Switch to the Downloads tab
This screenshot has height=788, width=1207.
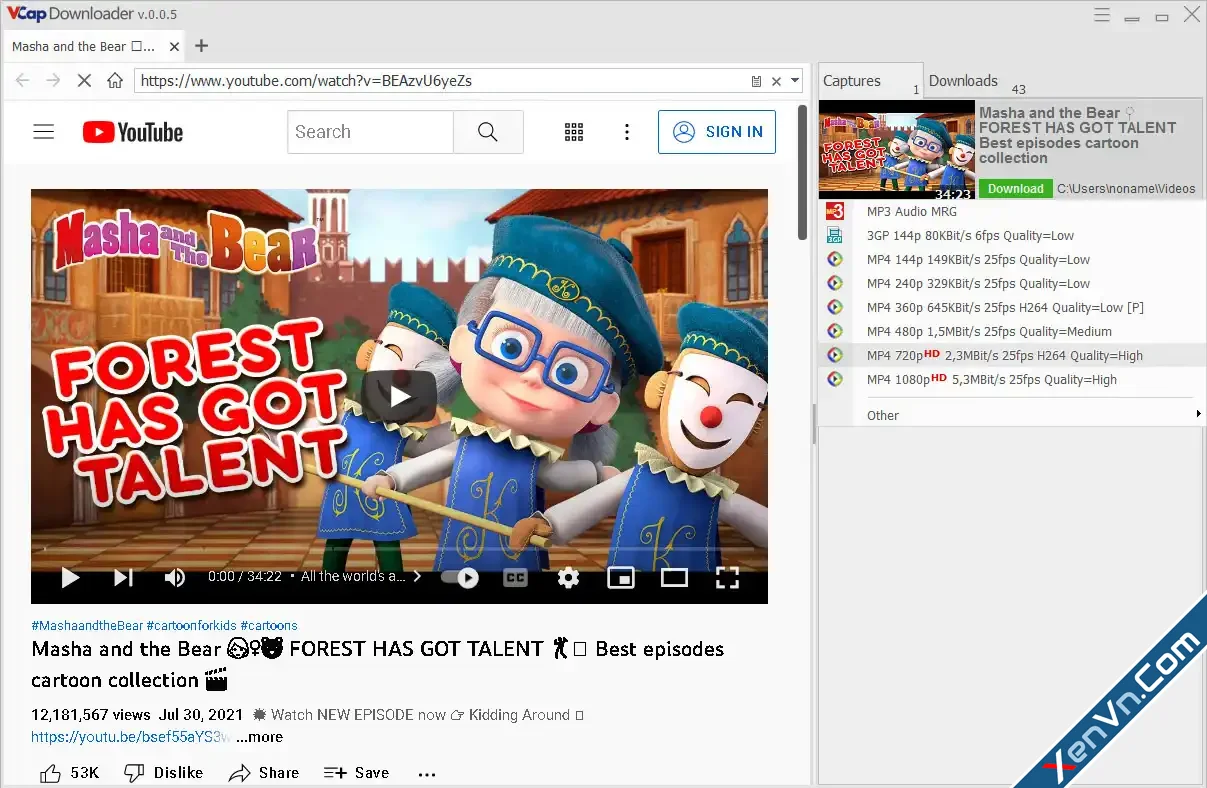point(963,81)
